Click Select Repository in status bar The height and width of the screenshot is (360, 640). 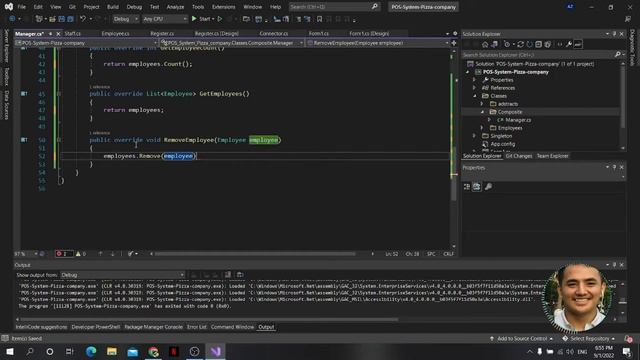[x=589, y=338]
